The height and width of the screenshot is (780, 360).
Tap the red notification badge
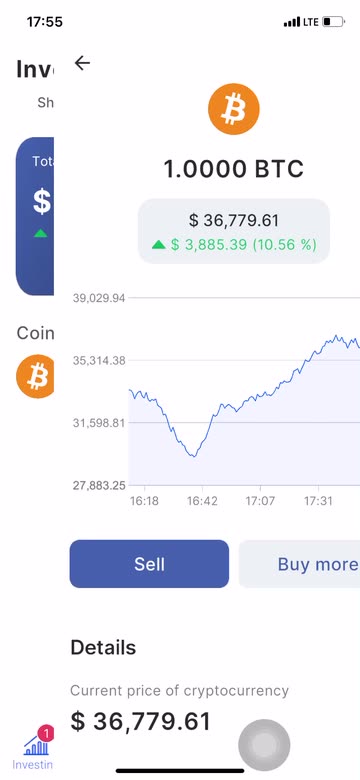pyautogui.click(x=46, y=733)
